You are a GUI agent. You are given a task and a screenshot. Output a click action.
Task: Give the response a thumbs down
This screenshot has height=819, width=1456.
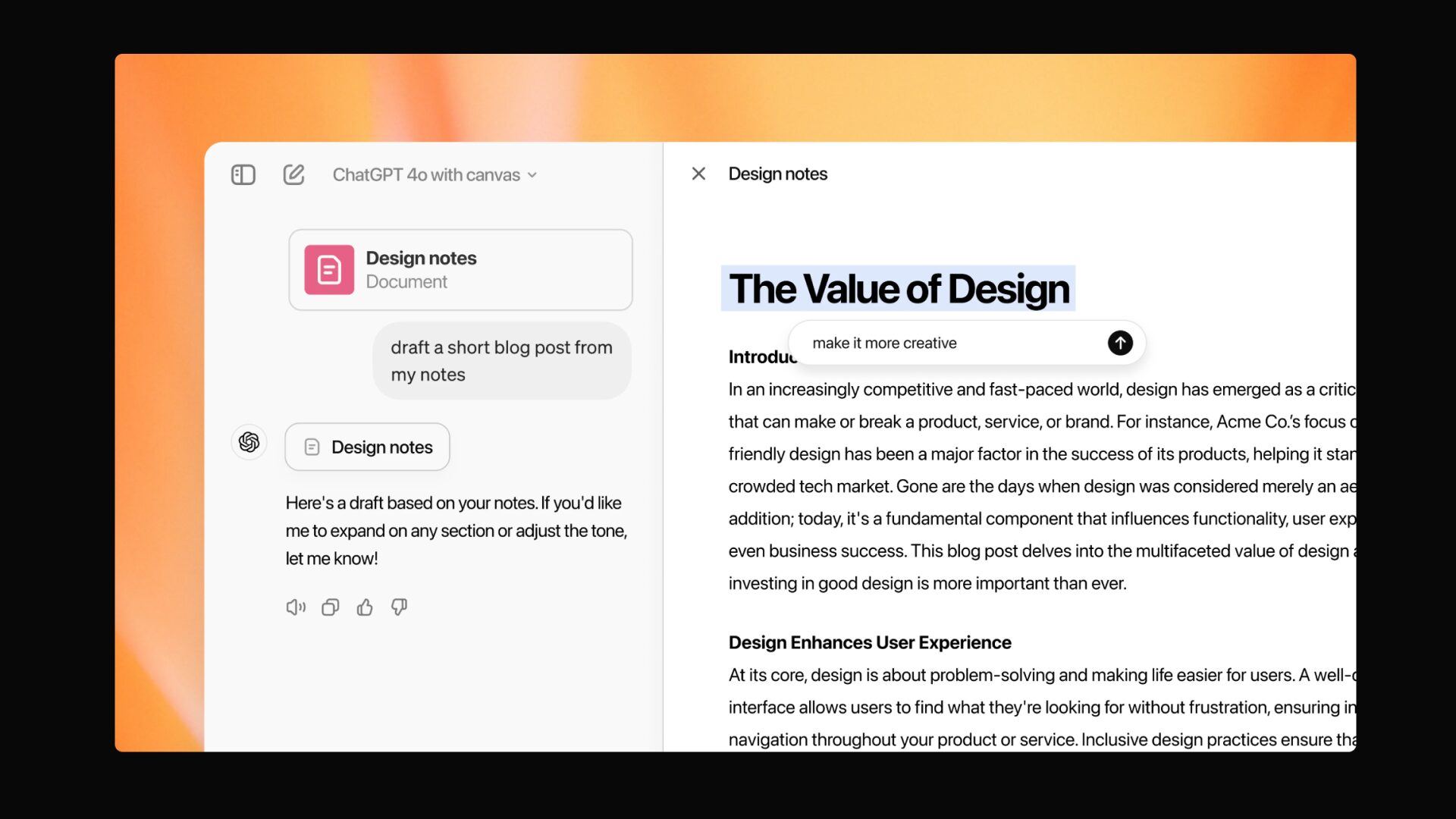tap(399, 607)
